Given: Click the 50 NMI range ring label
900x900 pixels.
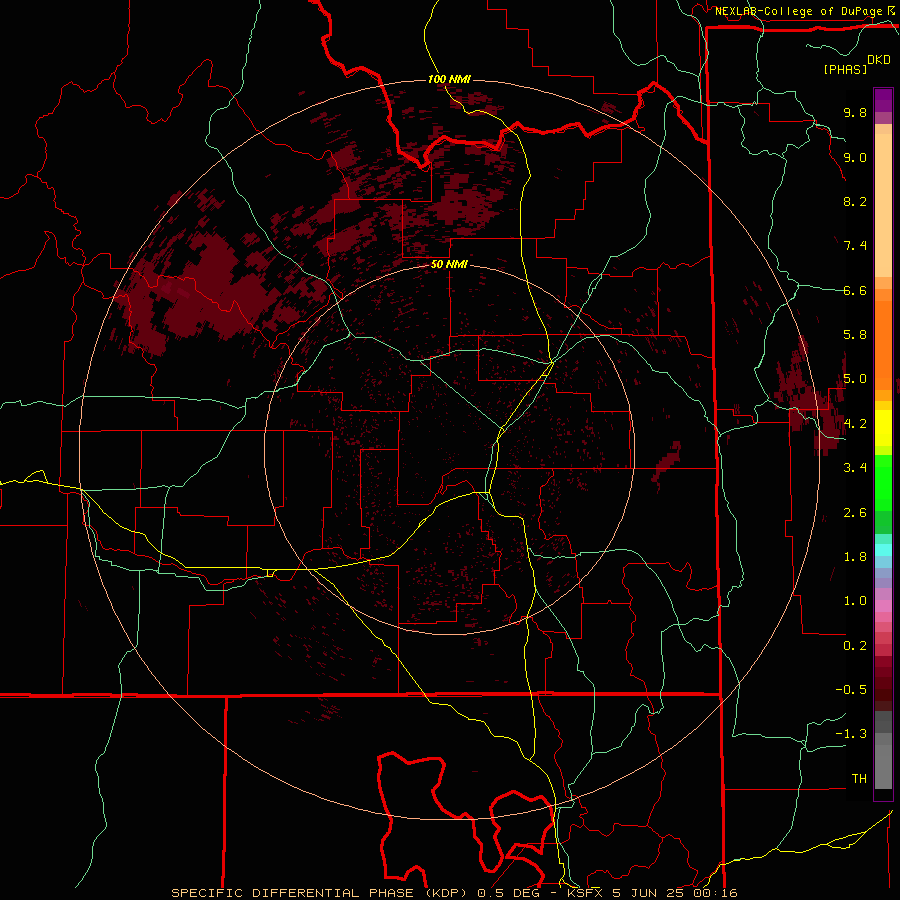Looking at the screenshot, I should (x=449, y=265).
